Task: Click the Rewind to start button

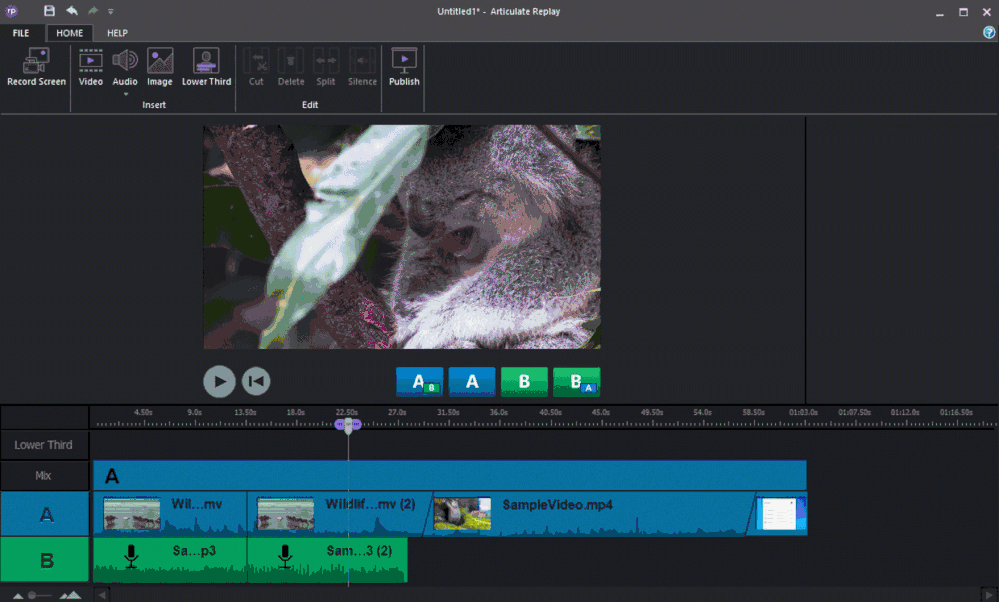Action: tap(256, 381)
